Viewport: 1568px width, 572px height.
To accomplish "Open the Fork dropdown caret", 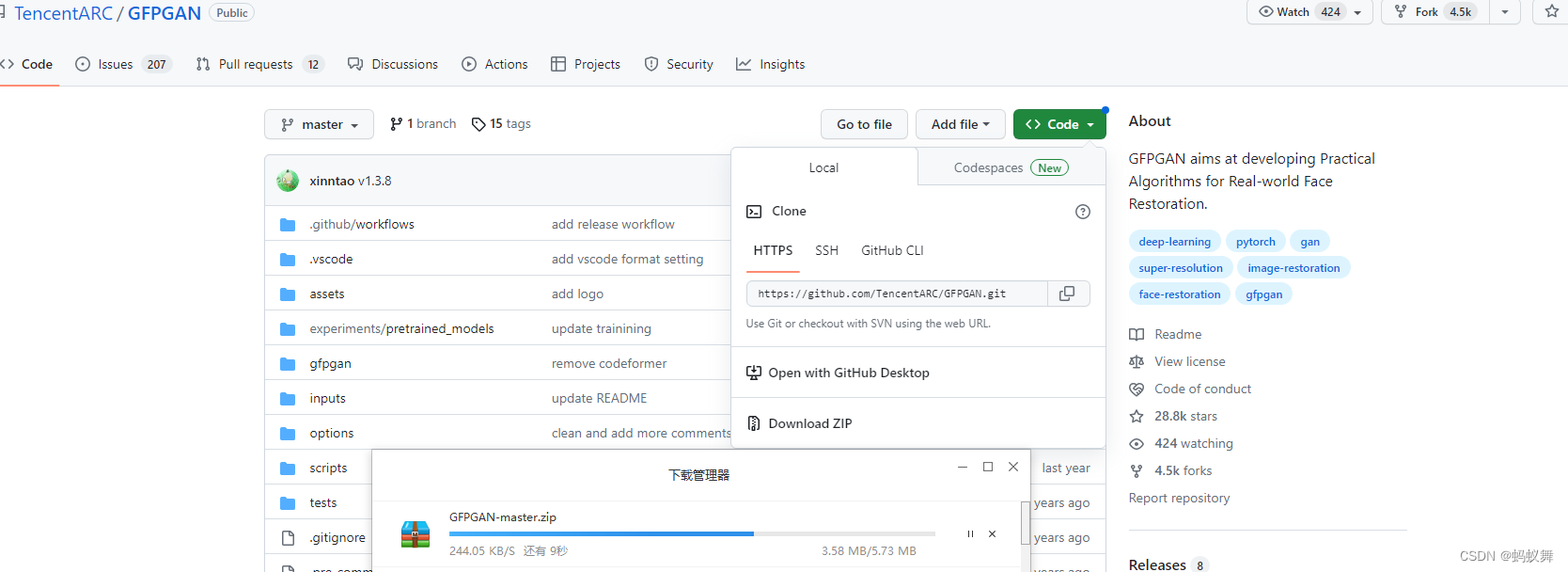I will pos(1505,12).
